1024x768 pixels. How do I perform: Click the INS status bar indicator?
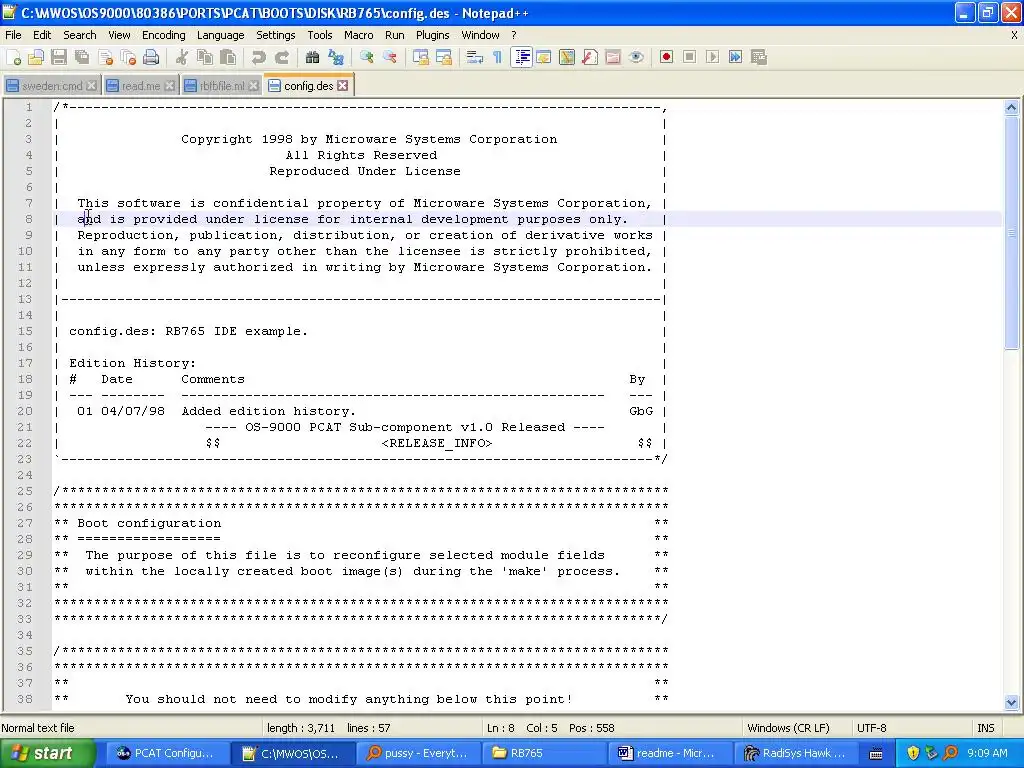(x=985, y=728)
